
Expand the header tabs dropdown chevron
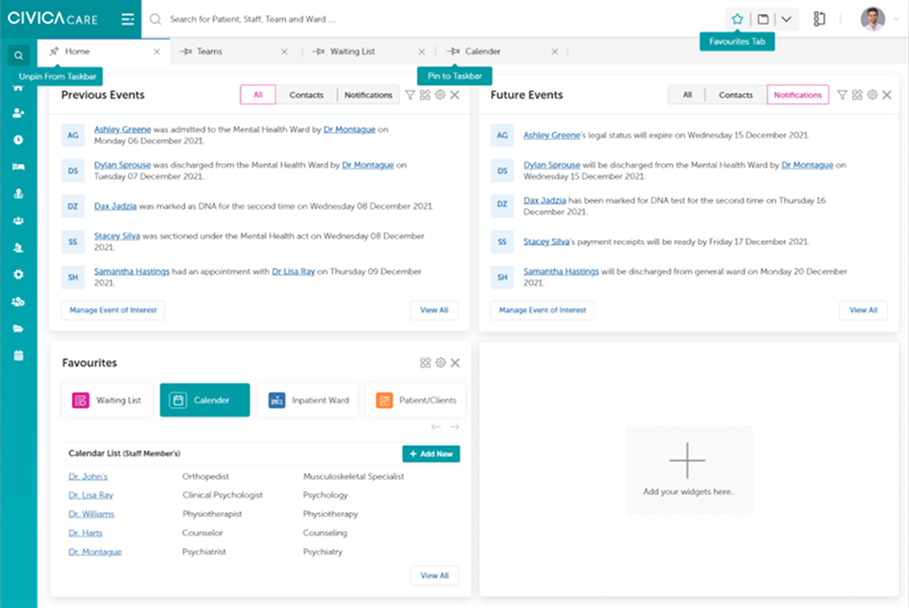[786, 19]
